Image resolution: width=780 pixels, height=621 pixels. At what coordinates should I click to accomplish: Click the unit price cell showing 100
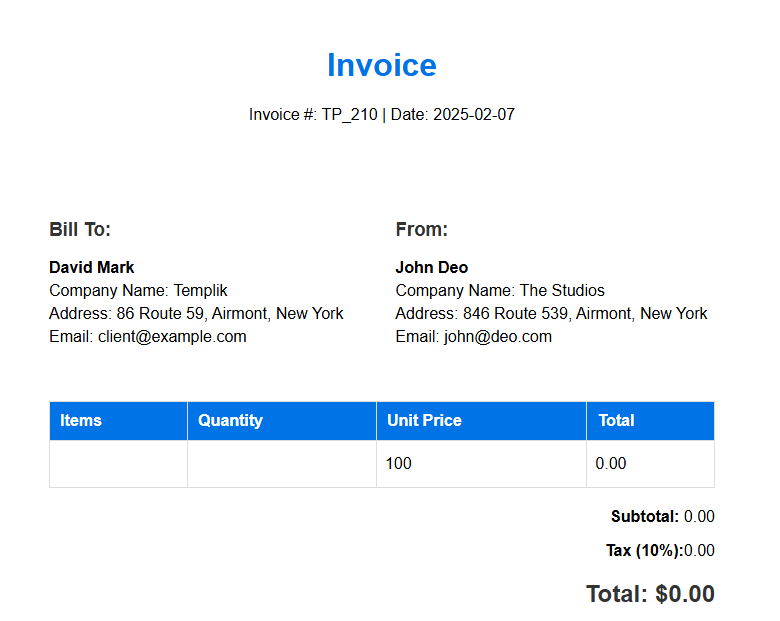point(482,464)
